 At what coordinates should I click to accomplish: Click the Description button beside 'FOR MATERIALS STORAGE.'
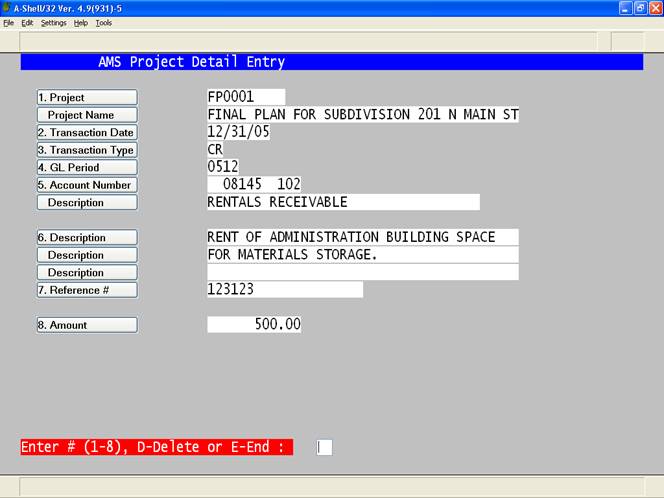(87, 255)
